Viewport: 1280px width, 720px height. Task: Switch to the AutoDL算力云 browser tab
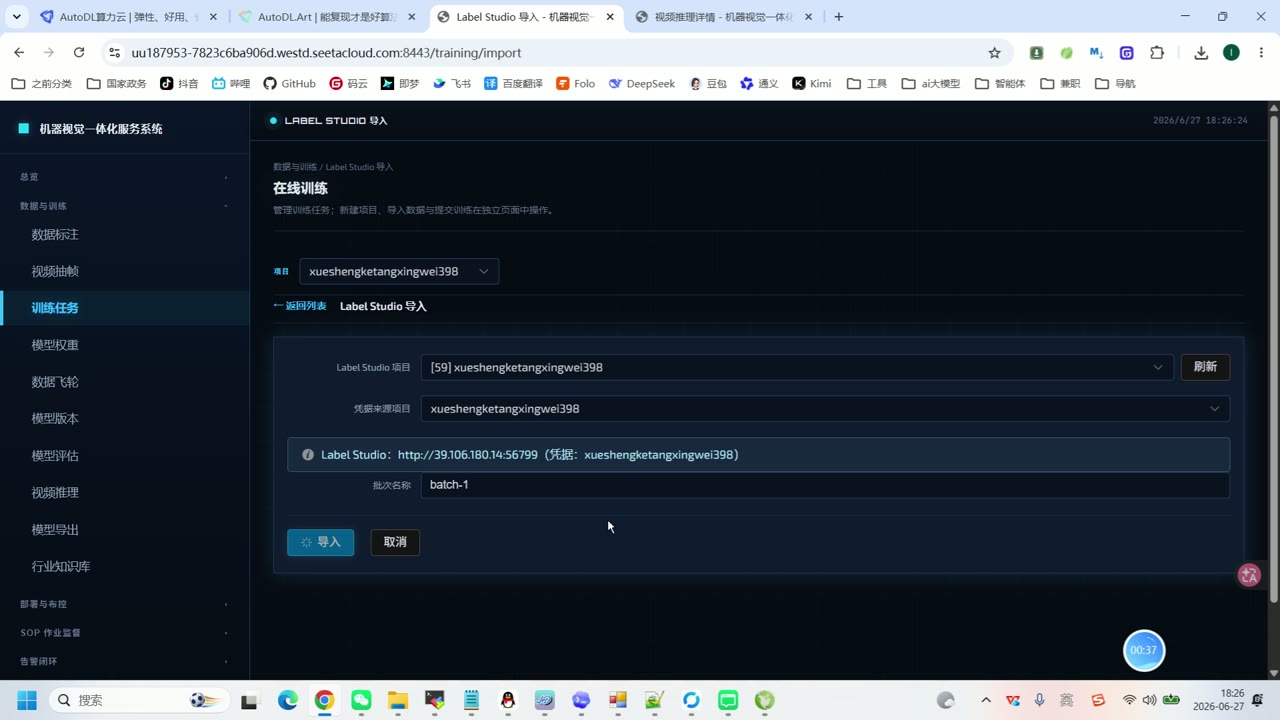click(x=126, y=17)
